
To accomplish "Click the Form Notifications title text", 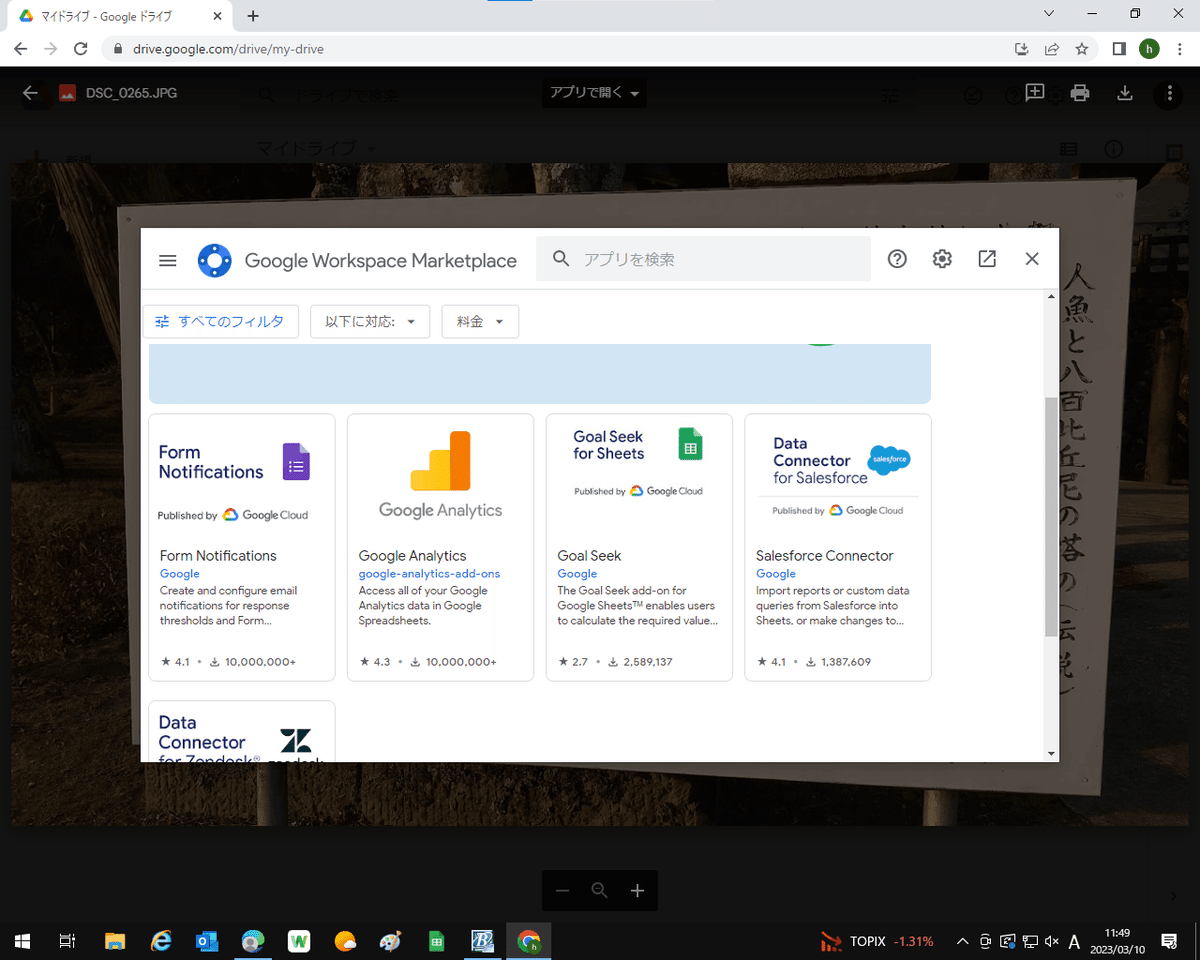I will pyautogui.click(x=218, y=556).
